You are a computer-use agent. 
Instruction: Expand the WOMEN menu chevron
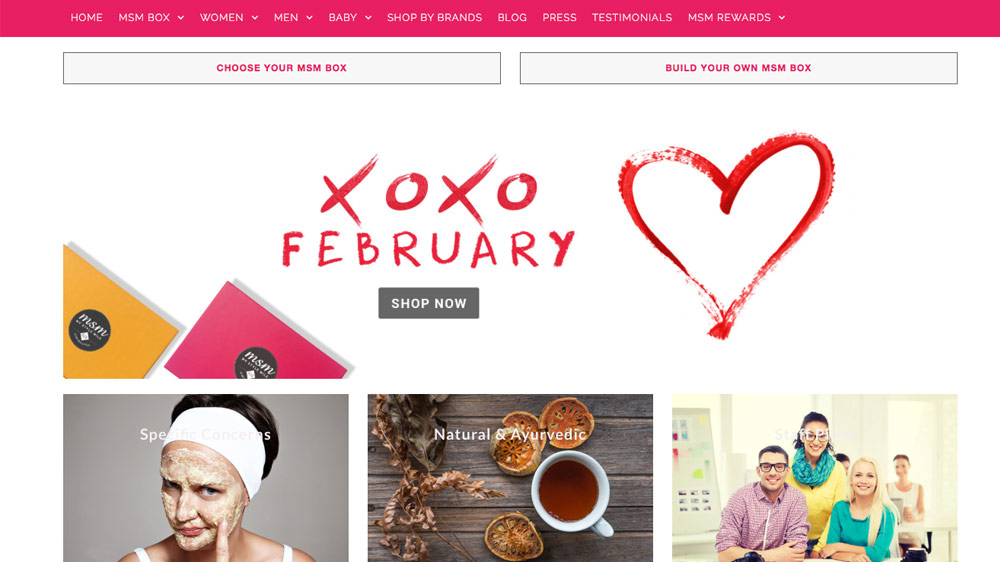pyautogui.click(x=254, y=18)
